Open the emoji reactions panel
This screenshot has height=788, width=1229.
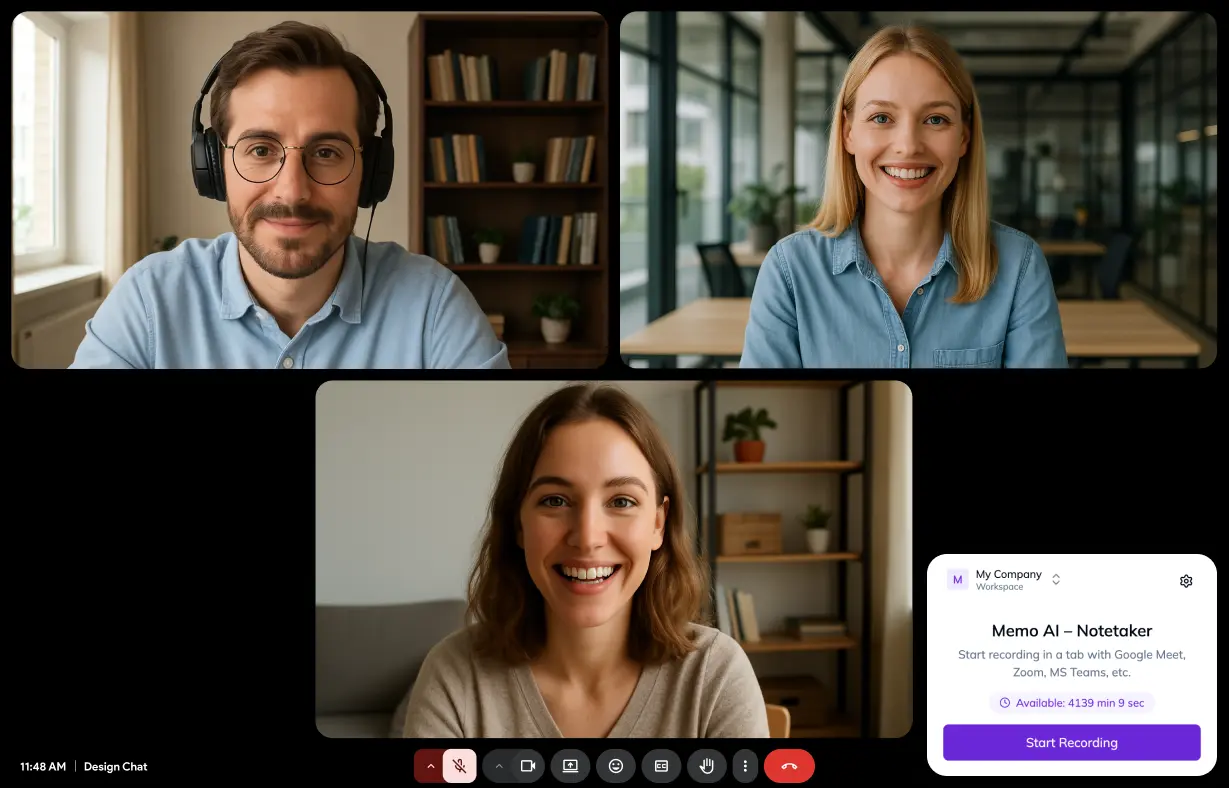pyautogui.click(x=616, y=765)
